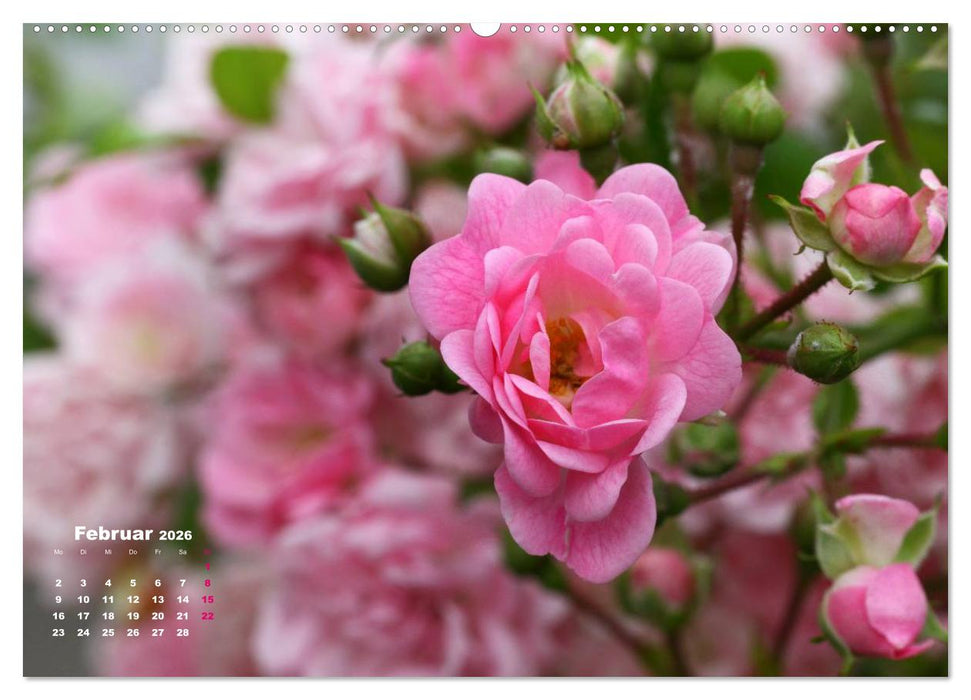Click the Do weekday label
This screenshot has width=971, height=700.
tap(133, 552)
